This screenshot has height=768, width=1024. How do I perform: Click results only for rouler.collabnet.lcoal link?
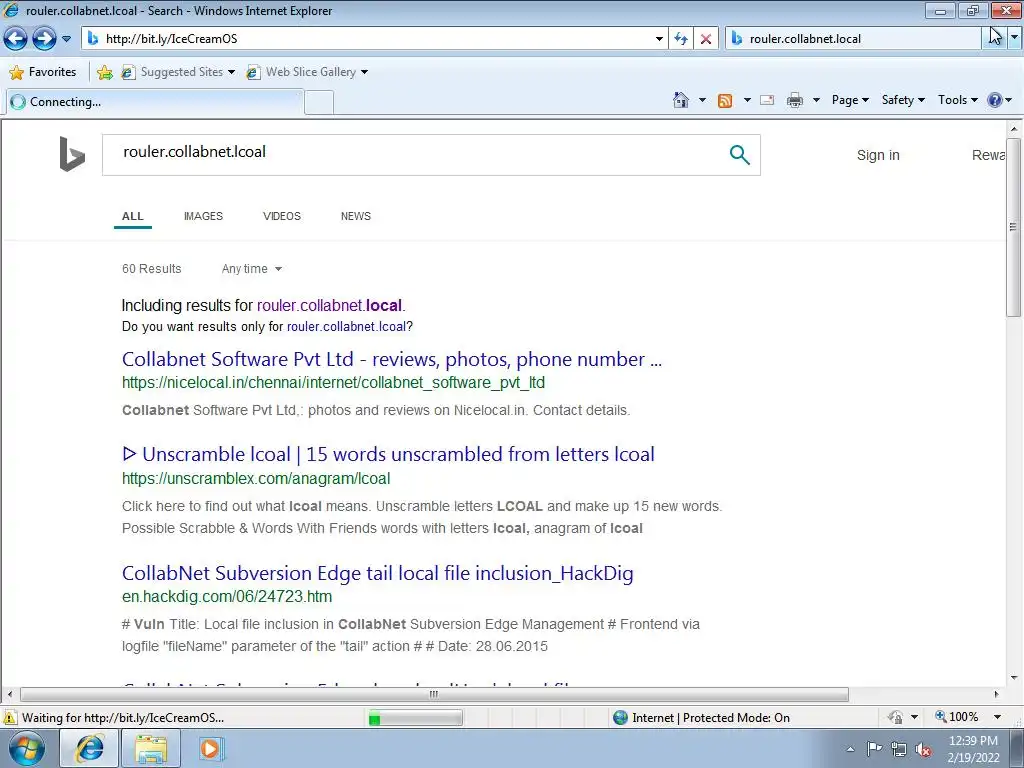click(x=347, y=327)
